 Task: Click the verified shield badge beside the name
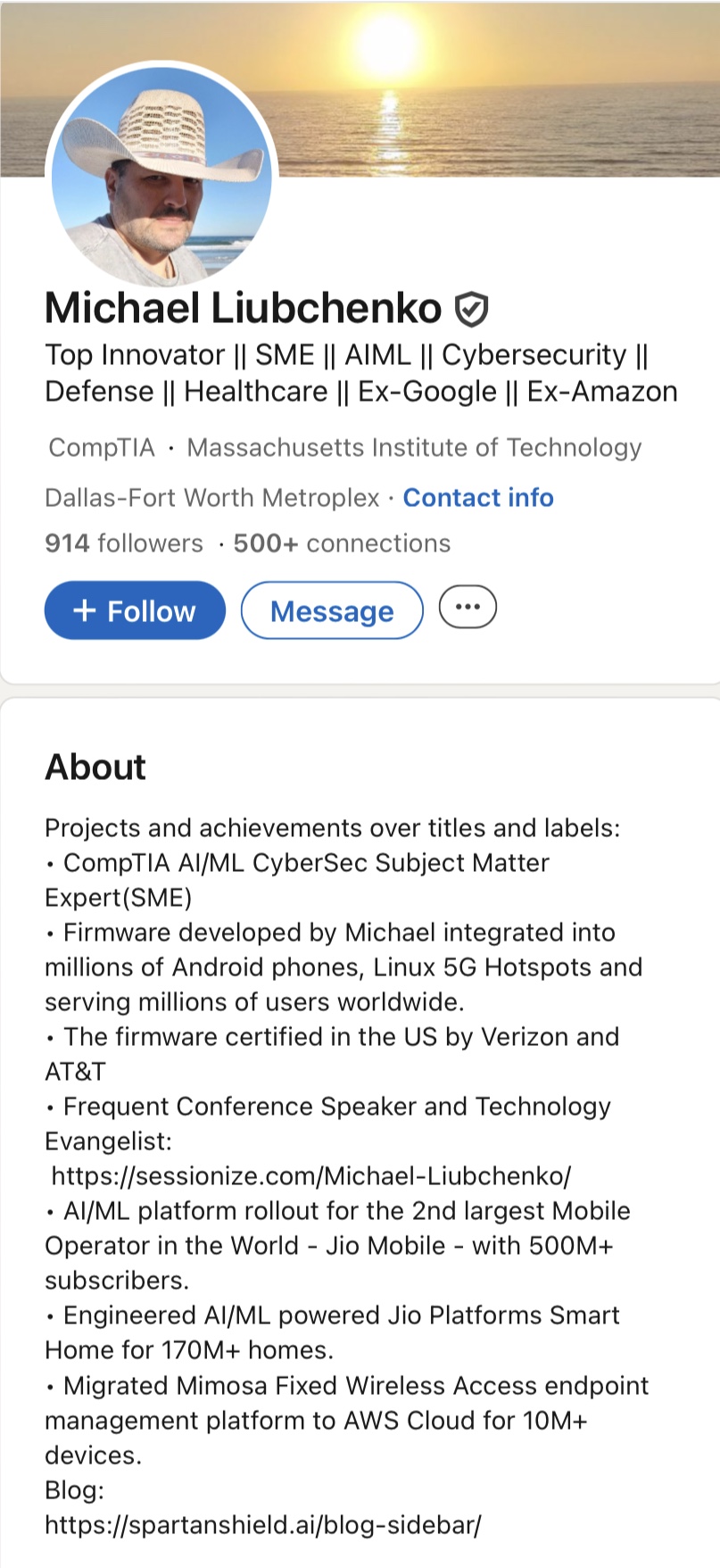(x=471, y=309)
